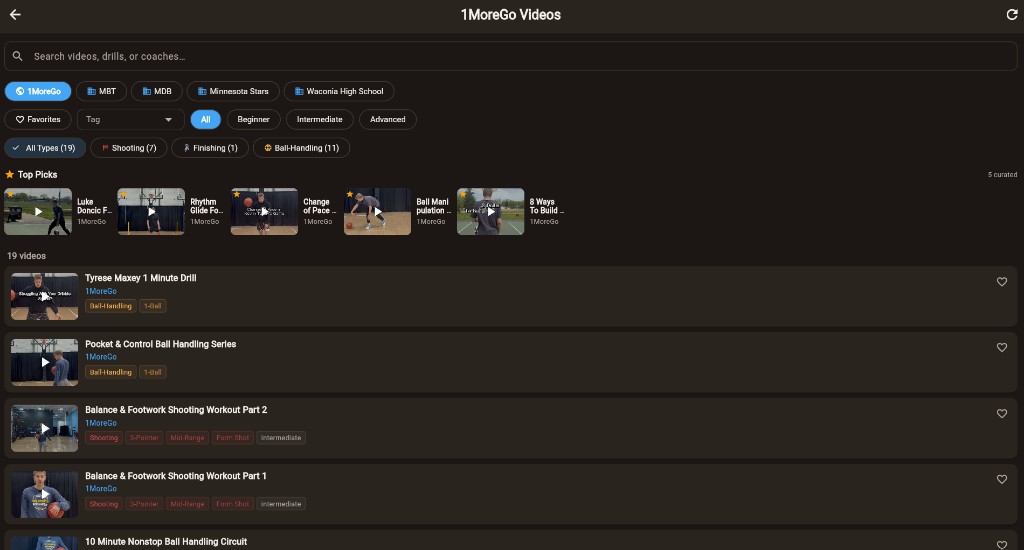
Task: Play the 8 Ways To Build thumbnail
Action: coord(490,212)
